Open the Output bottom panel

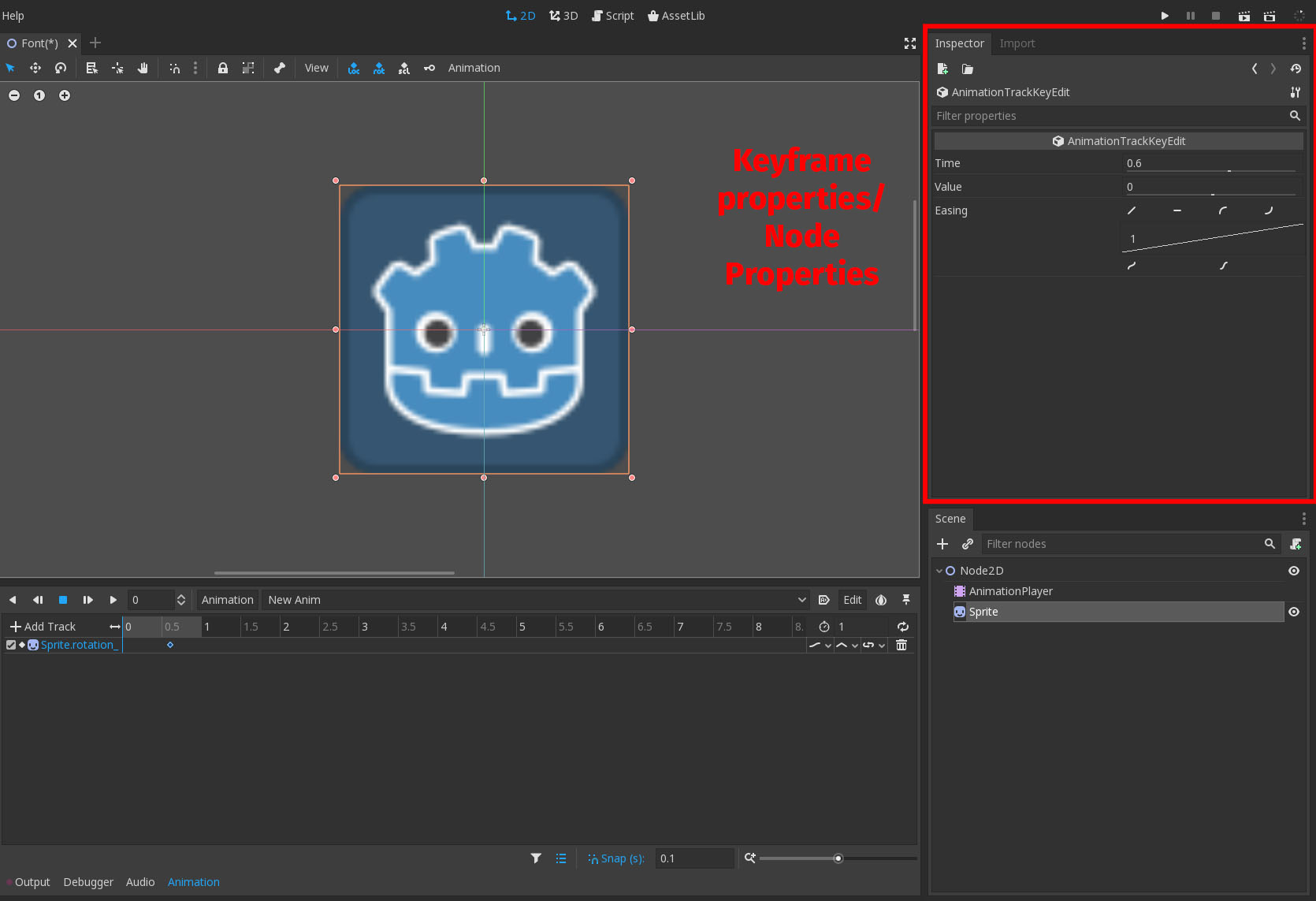pos(32,882)
